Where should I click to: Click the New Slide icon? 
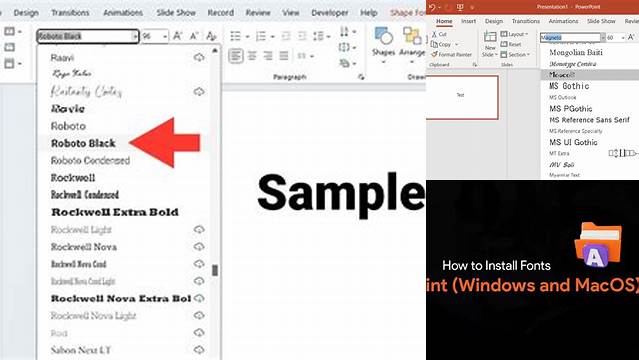(489, 44)
